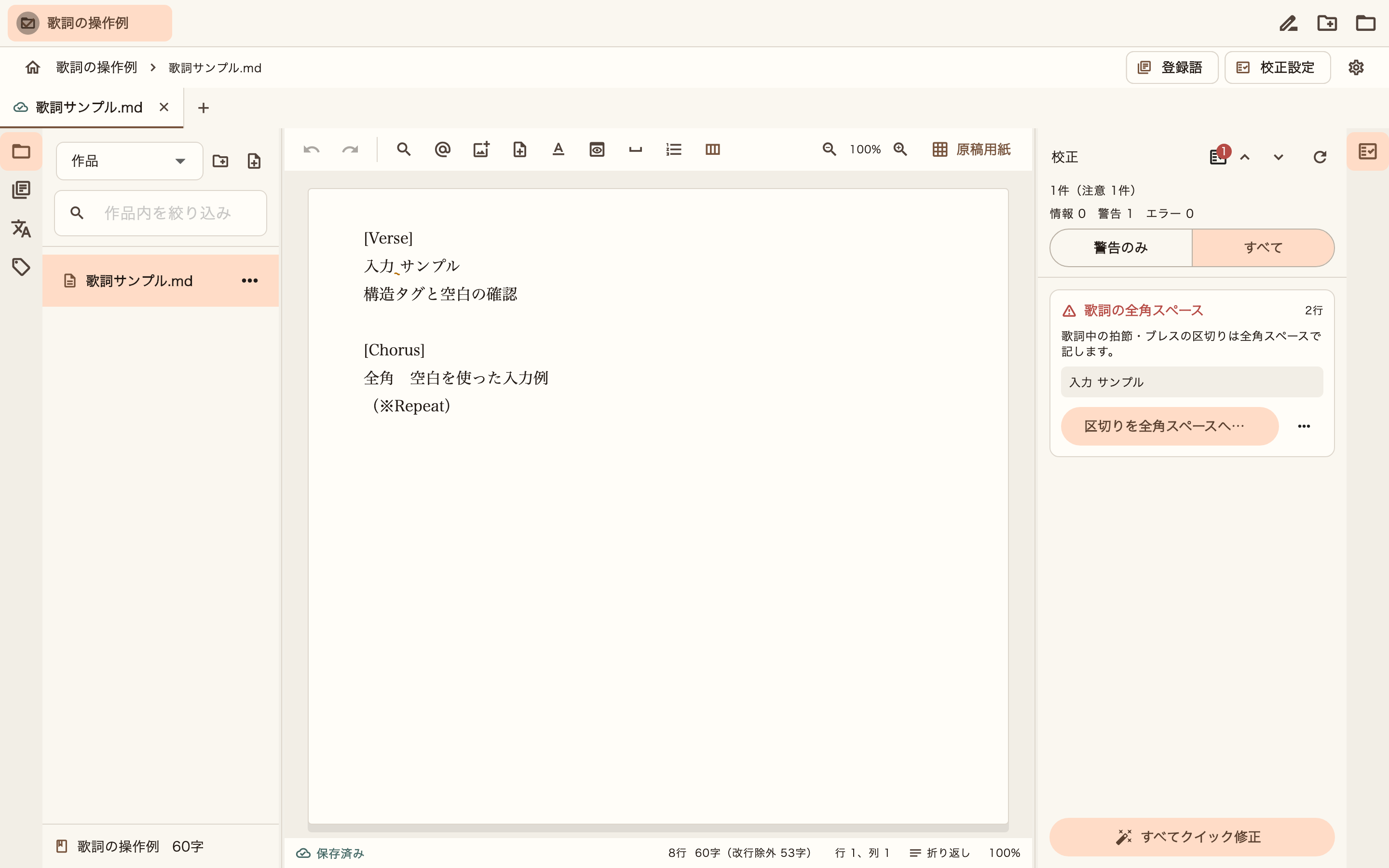This screenshot has height=868, width=1389.
Task: Insert image via toolbar icon
Action: pos(481,150)
